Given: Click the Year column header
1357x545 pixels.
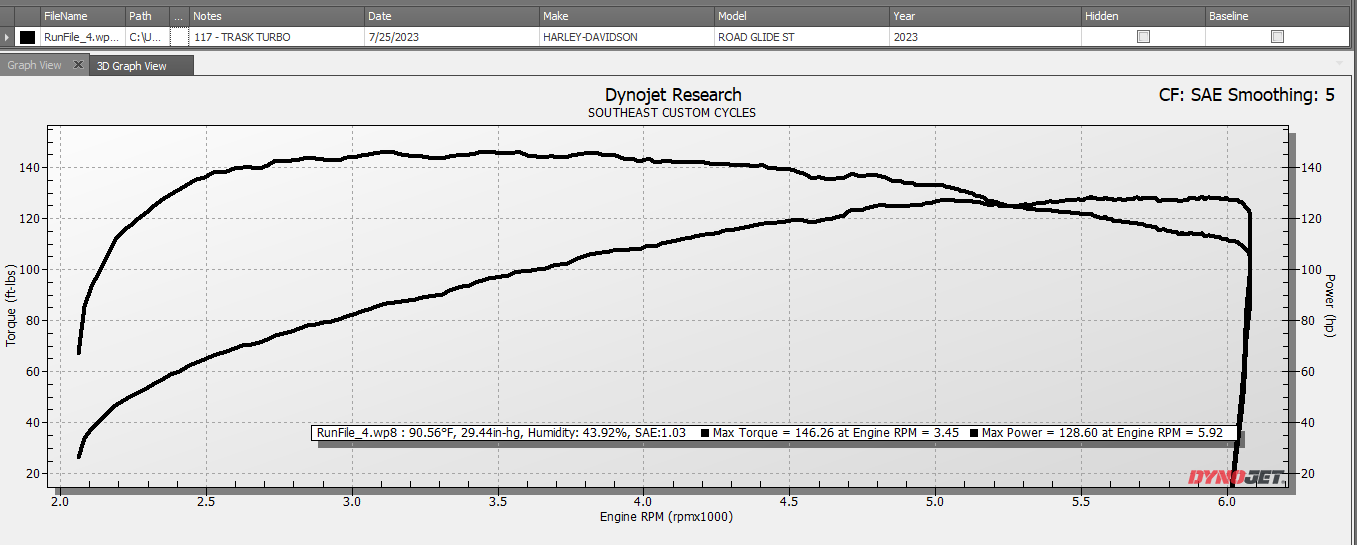Looking at the screenshot, I should click(x=985, y=17).
